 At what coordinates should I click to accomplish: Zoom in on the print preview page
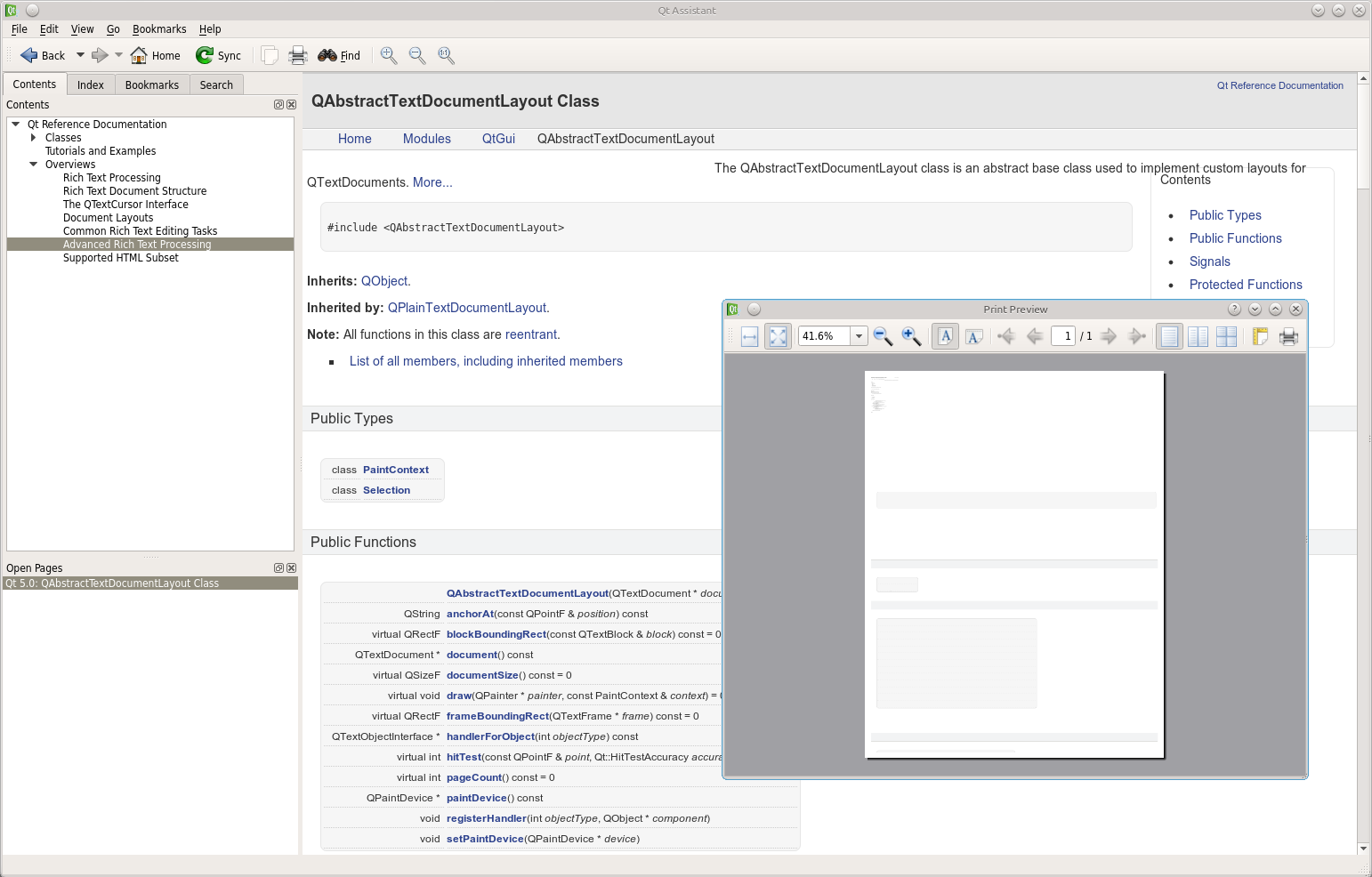point(911,336)
